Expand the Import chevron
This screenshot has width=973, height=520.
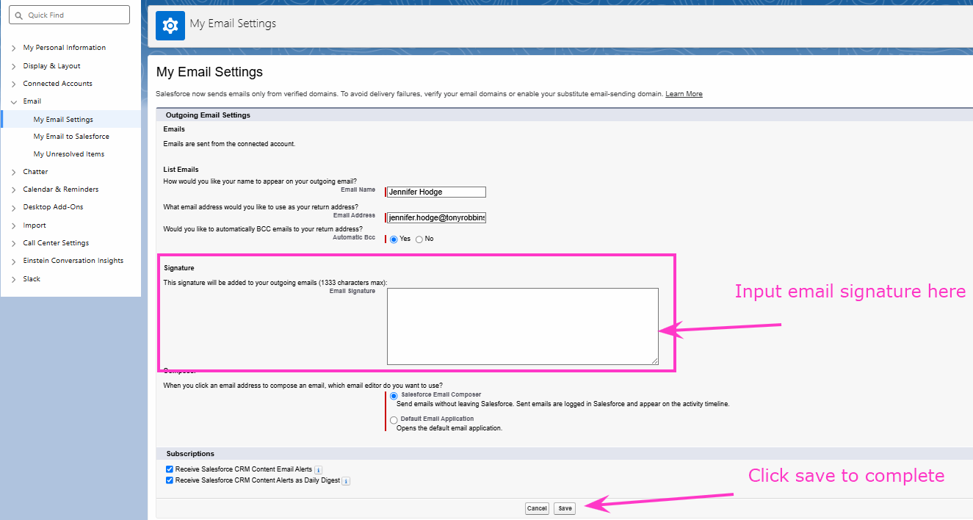pos(14,226)
